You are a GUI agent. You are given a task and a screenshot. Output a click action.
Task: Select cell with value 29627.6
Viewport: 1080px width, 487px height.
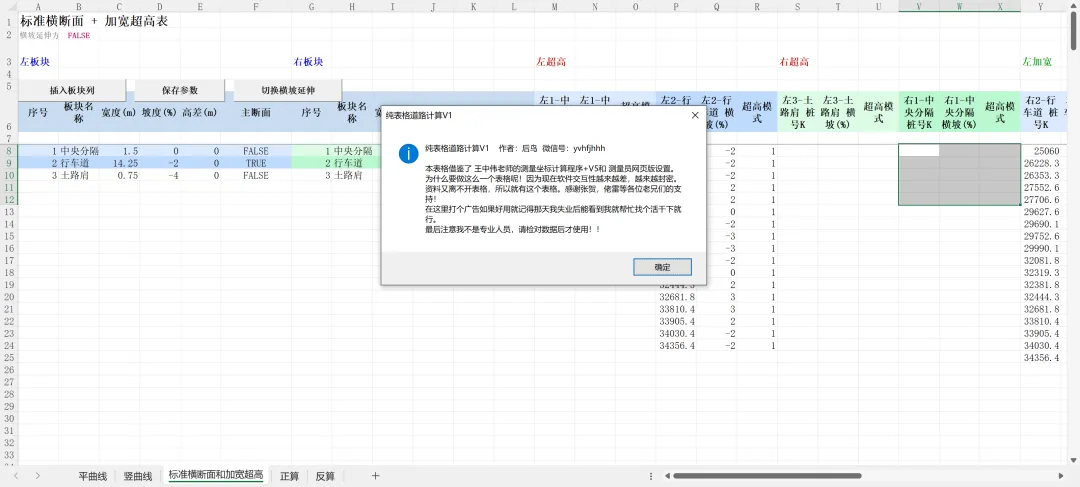[1041, 212]
